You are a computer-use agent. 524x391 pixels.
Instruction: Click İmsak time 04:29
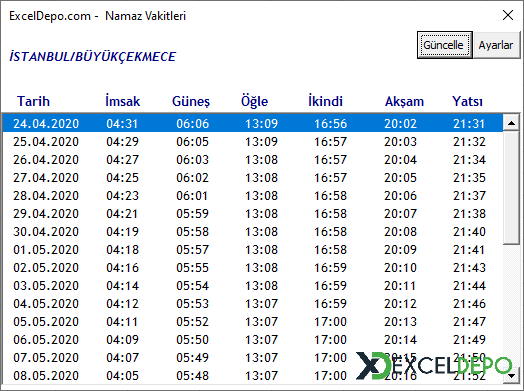coord(122,142)
